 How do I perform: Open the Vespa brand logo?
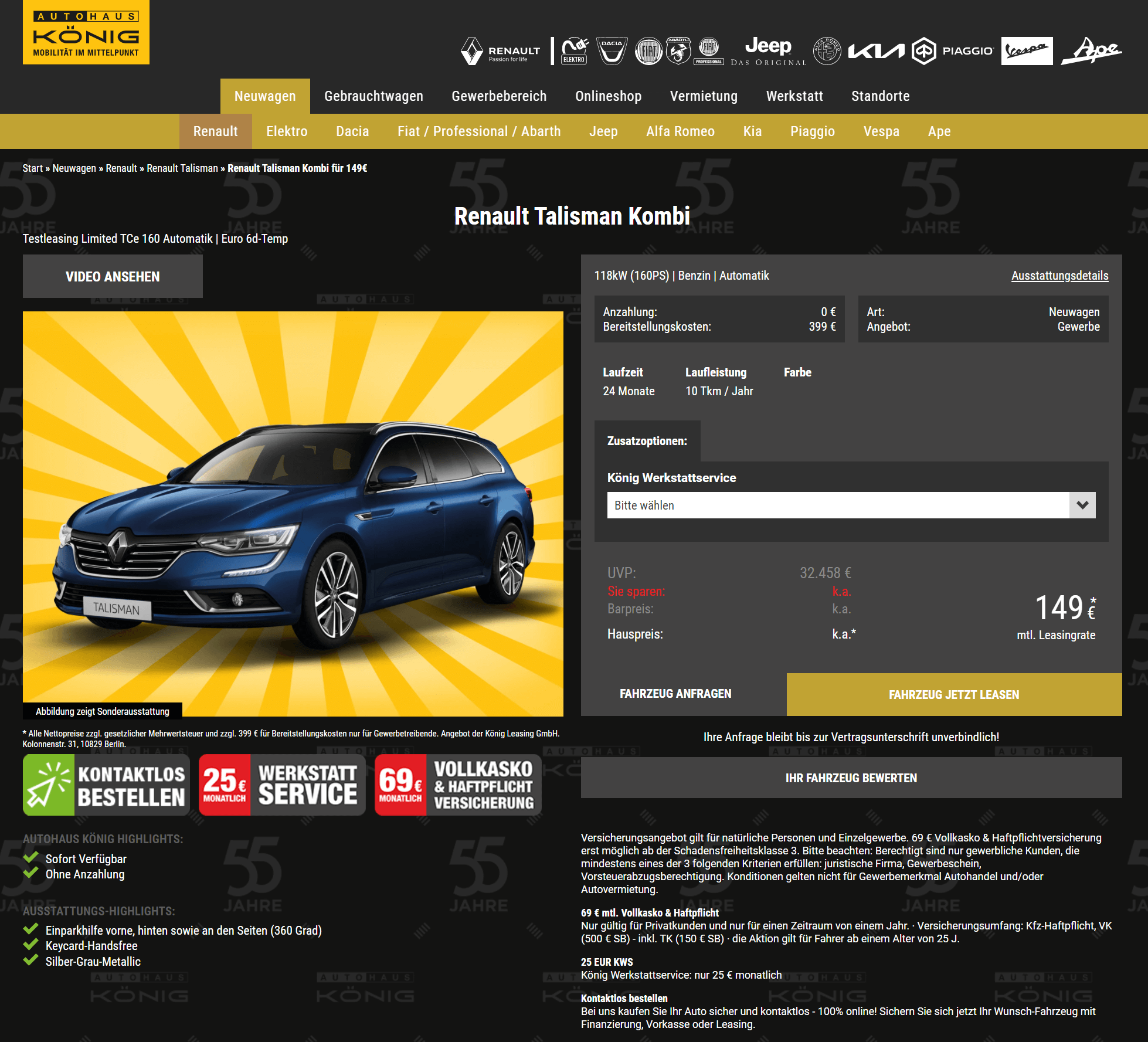[1027, 51]
